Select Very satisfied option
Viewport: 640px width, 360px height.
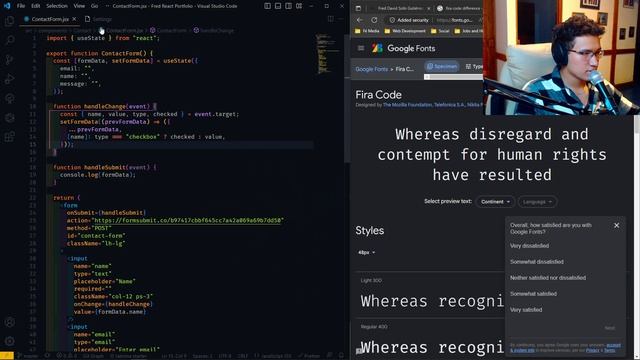(x=526, y=310)
